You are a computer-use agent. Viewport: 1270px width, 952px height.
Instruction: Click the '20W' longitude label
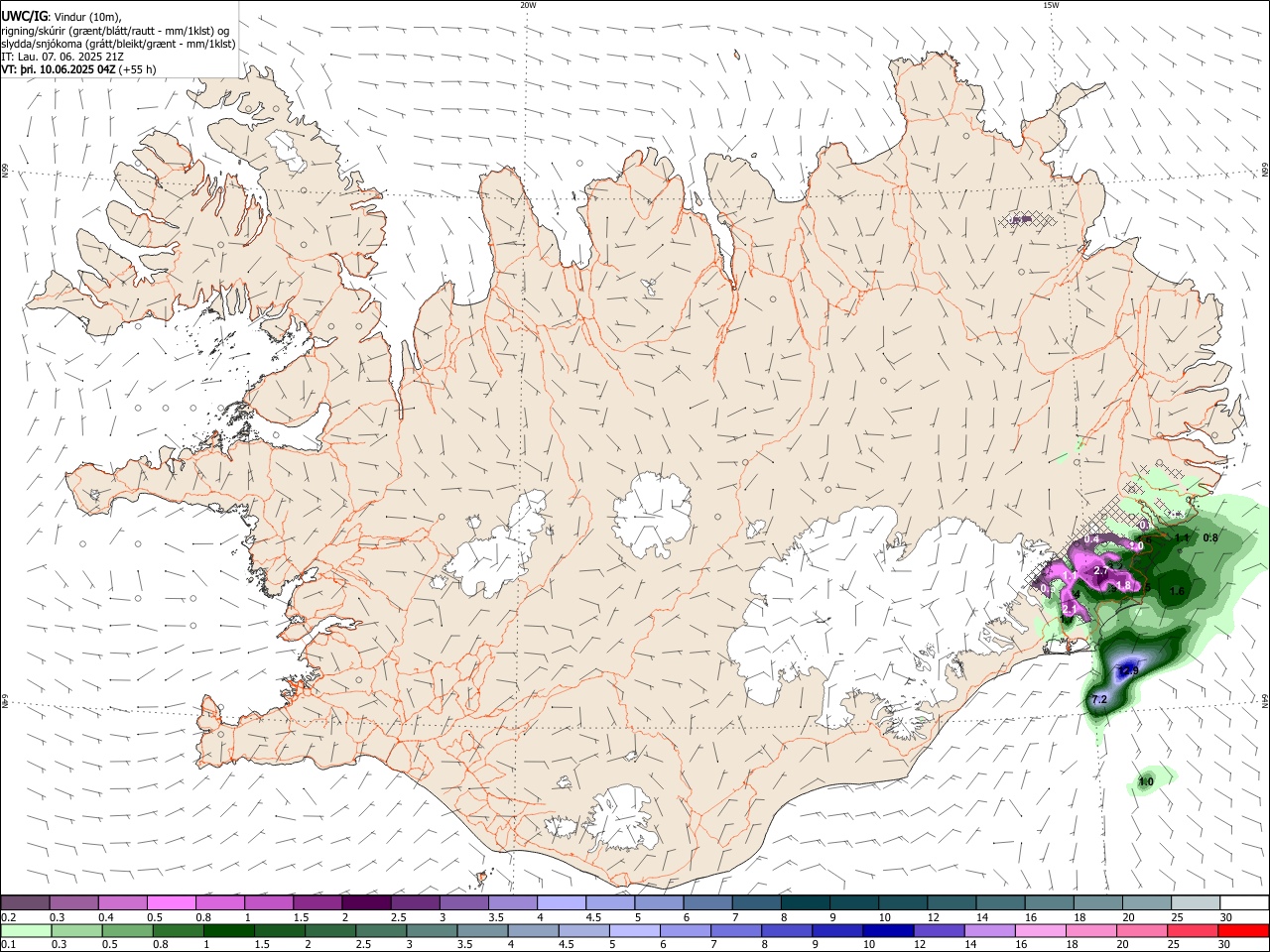click(528, 5)
